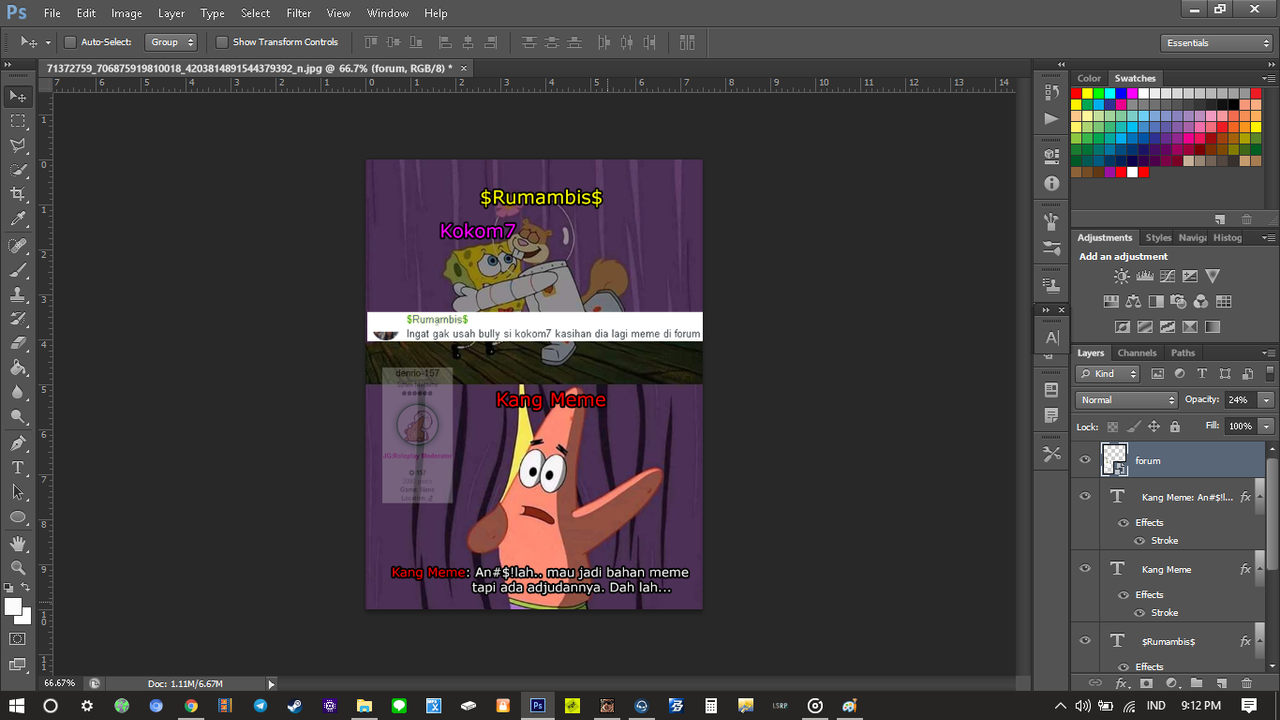Select the Quick Selection tool

(18, 170)
